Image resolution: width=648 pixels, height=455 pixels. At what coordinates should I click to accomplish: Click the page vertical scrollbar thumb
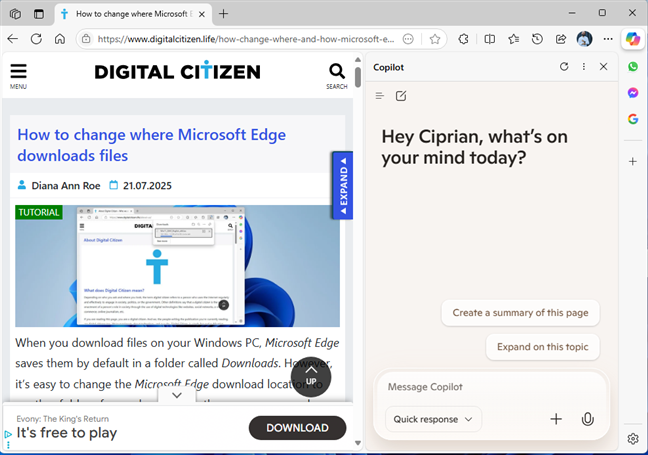358,76
